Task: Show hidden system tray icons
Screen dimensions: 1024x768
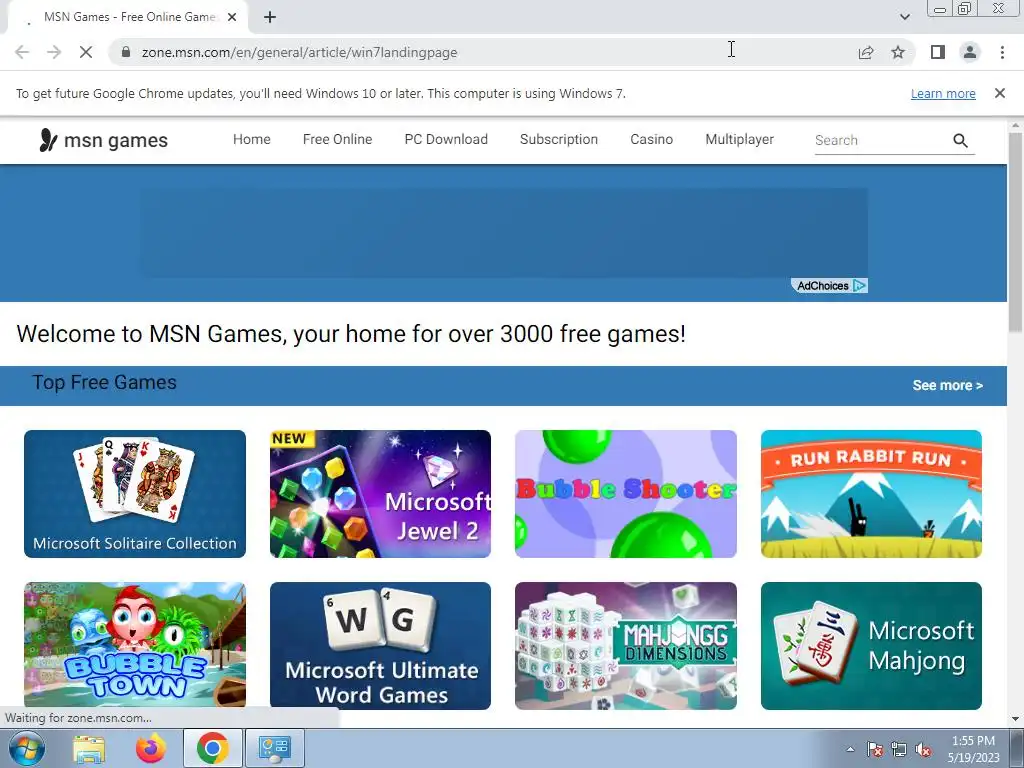Action: tap(850, 749)
